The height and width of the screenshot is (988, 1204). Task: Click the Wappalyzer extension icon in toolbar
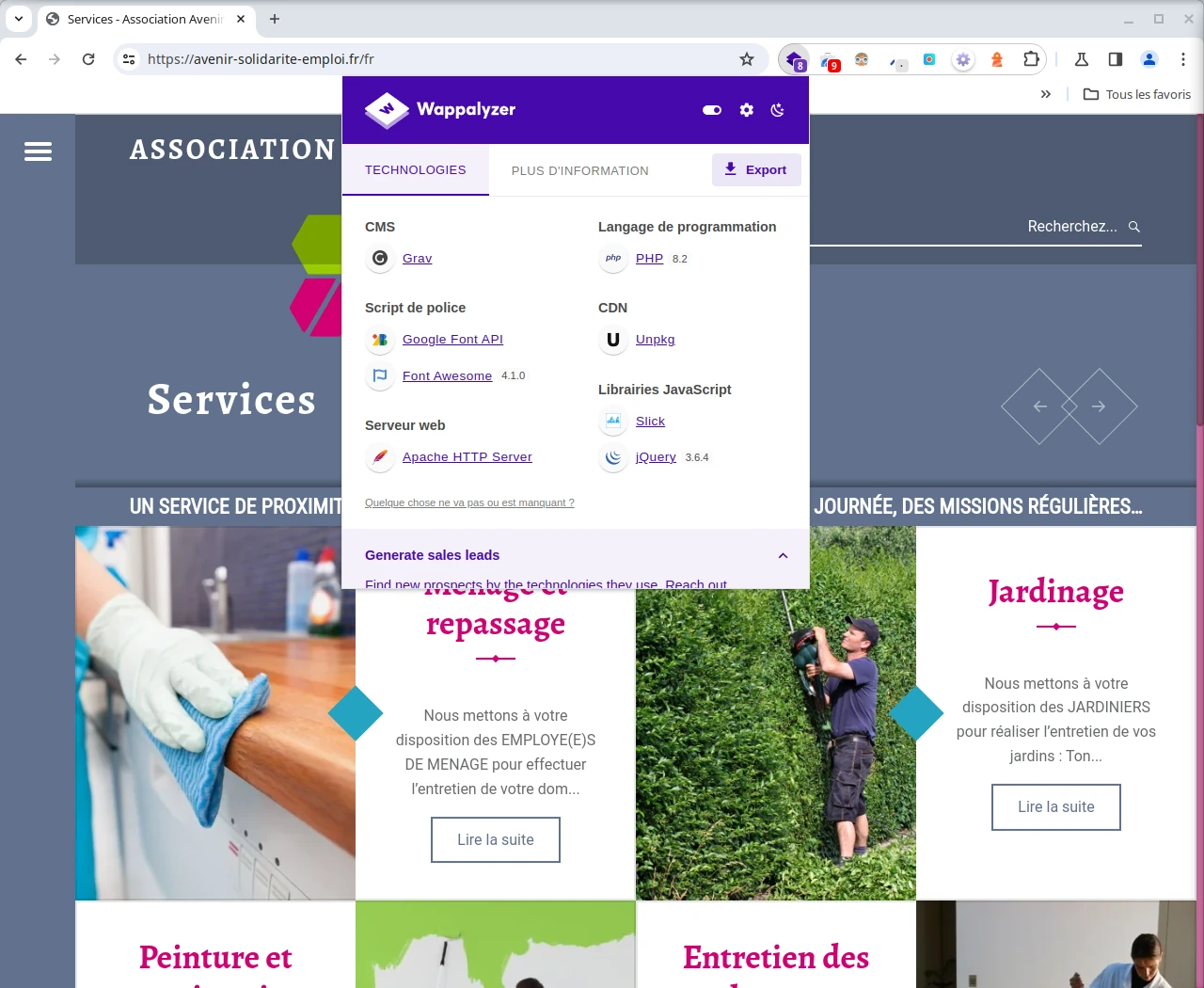click(794, 59)
